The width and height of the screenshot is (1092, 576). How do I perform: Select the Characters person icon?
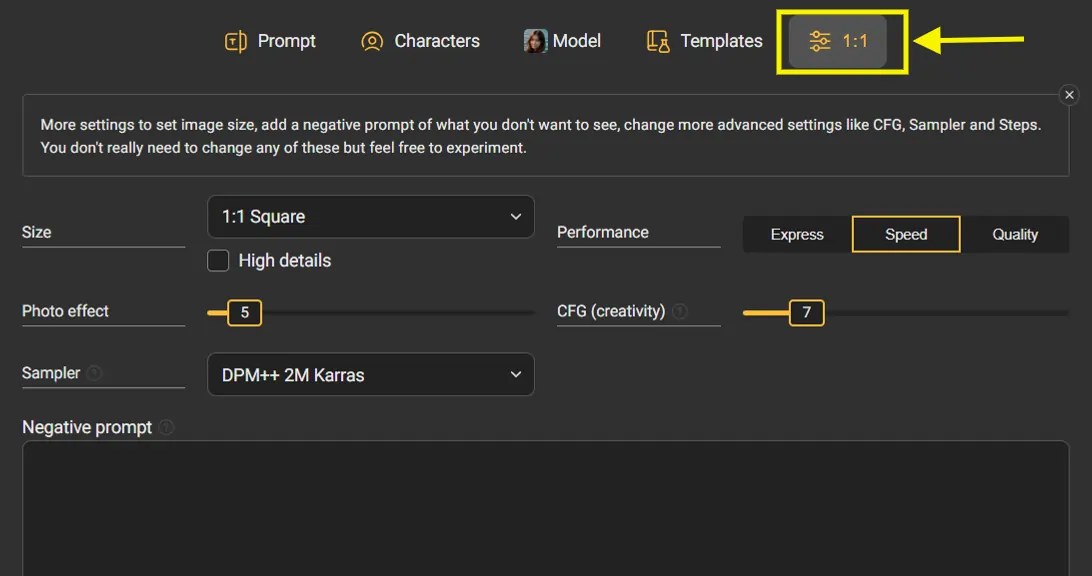371,41
